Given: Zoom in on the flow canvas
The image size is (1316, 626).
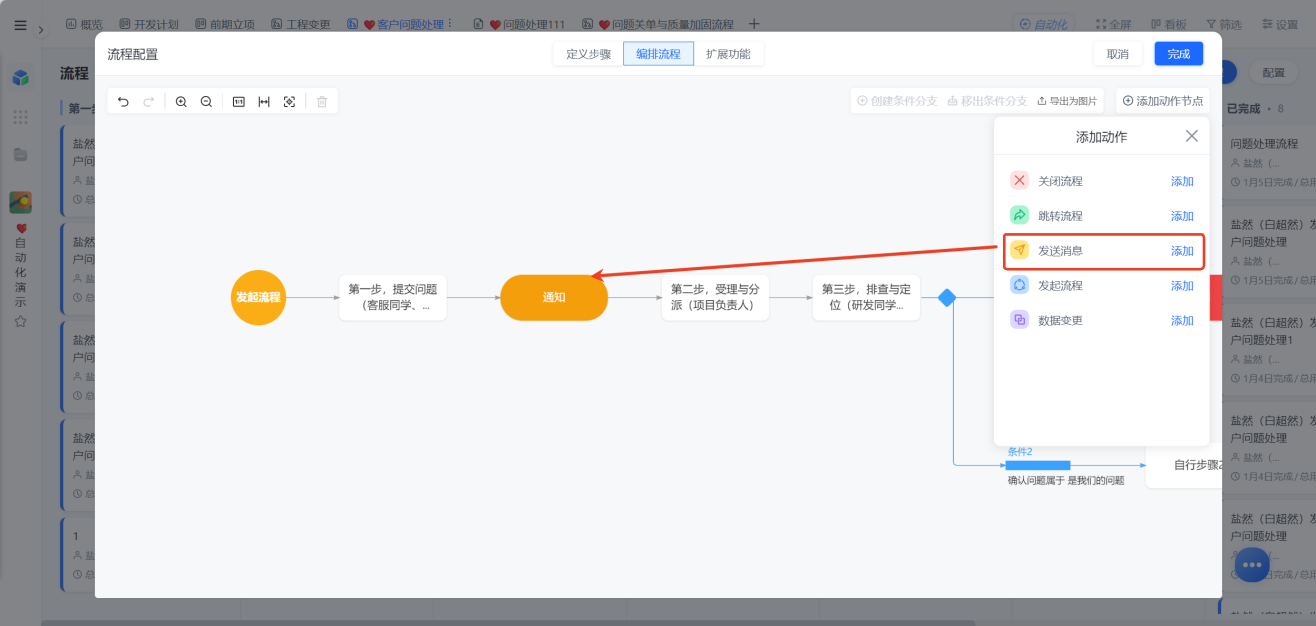Looking at the screenshot, I should (x=181, y=101).
